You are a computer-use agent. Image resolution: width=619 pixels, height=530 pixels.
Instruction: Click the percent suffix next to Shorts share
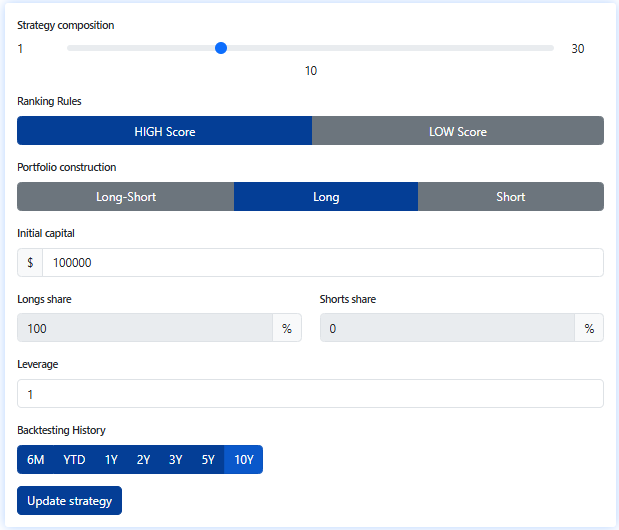pyautogui.click(x=589, y=328)
